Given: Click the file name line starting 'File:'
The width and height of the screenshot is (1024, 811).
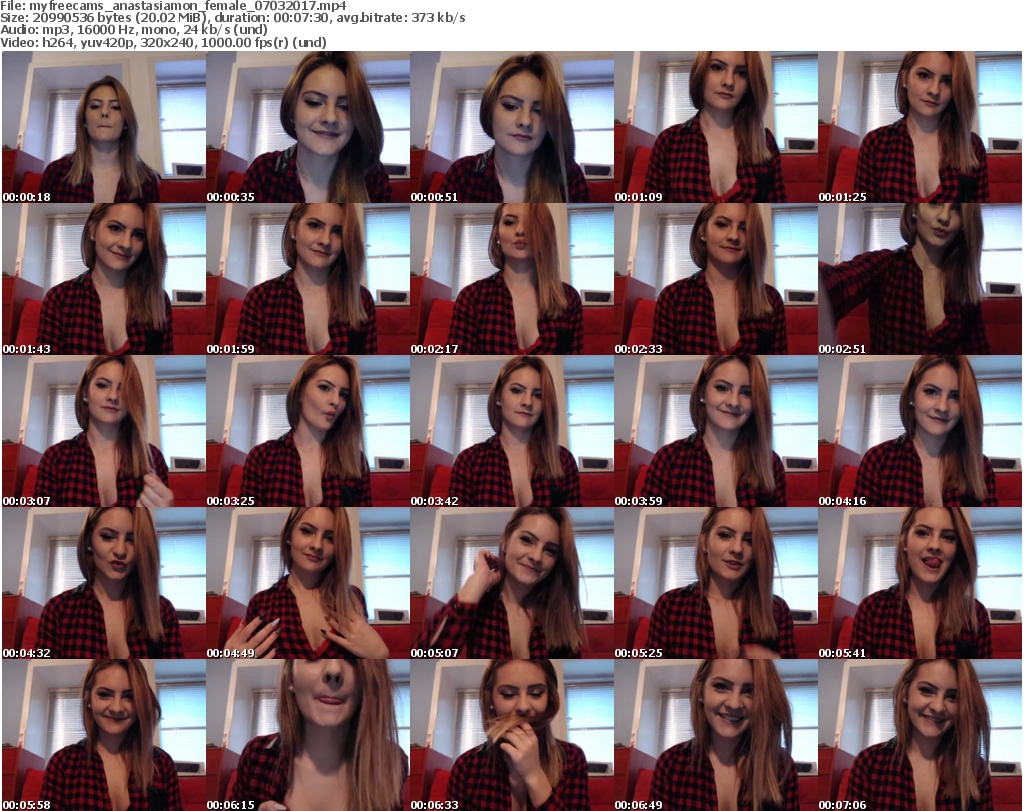Looking at the screenshot, I should pyautogui.click(x=173, y=6).
